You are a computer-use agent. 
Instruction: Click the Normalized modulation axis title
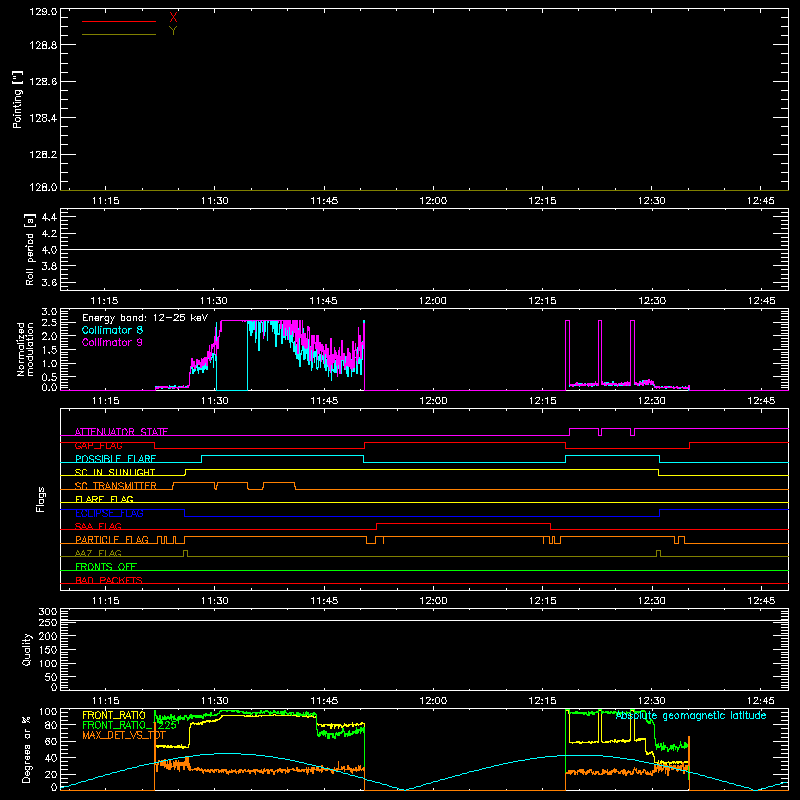(25, 349)
